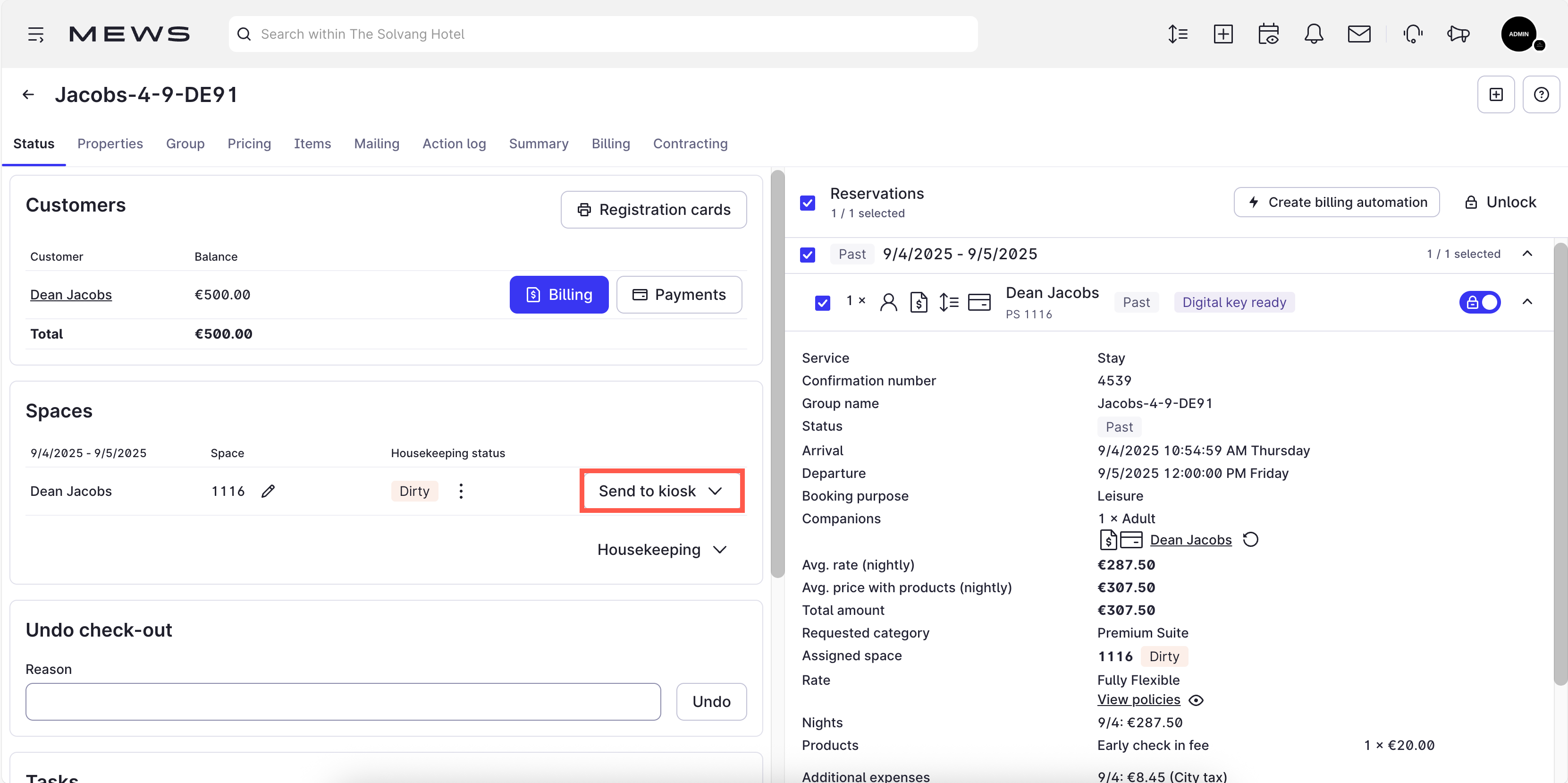Open the View policies link
Image resolution: width=1568 pixels, height=783 pixels.
coord(1138,699)
